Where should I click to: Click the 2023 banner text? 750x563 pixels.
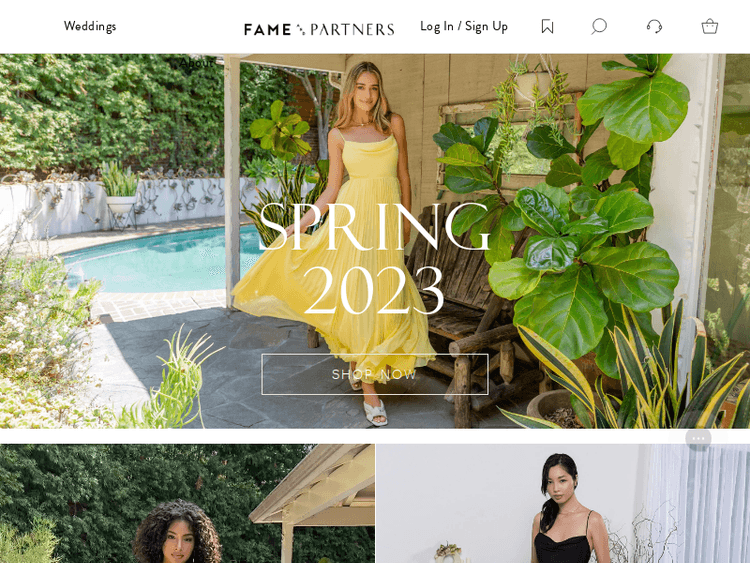374,291
